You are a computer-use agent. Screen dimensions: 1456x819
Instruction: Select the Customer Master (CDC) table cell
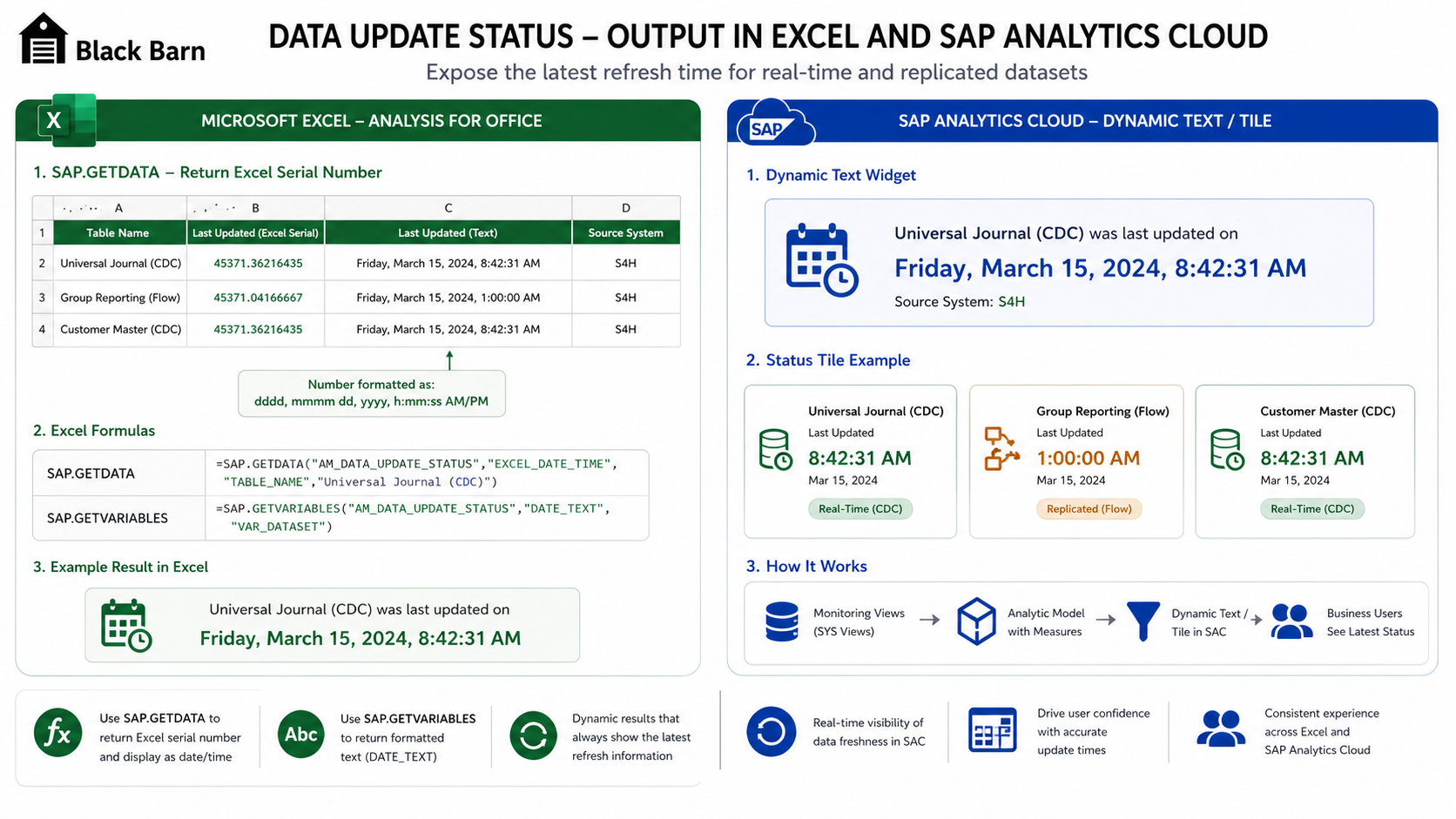click(x=120, y=329)
